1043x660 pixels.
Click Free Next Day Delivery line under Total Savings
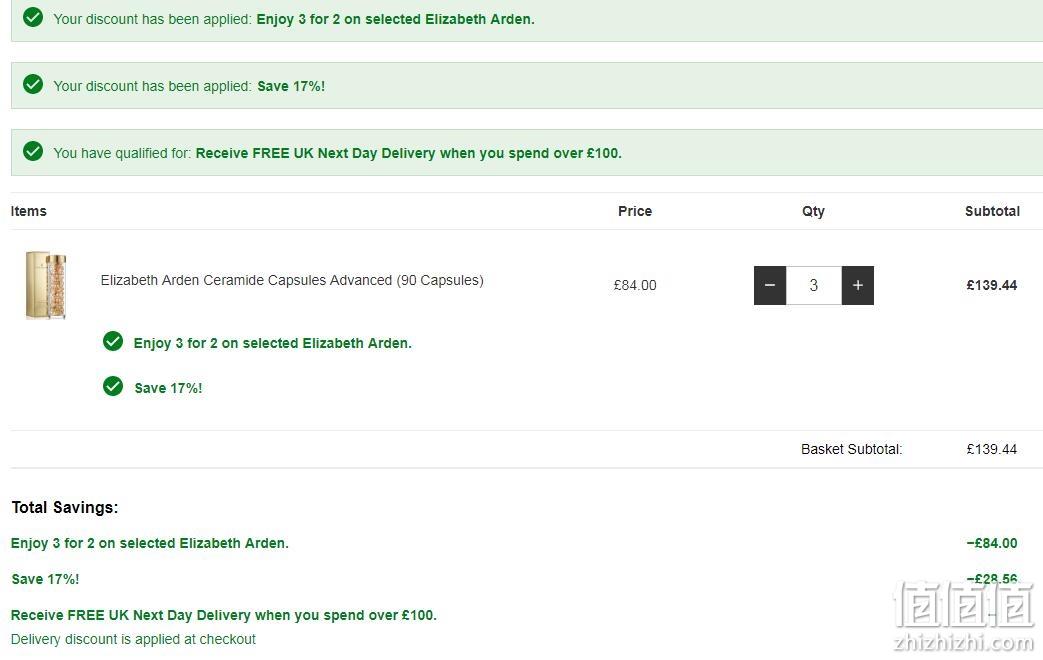point(224,615)
